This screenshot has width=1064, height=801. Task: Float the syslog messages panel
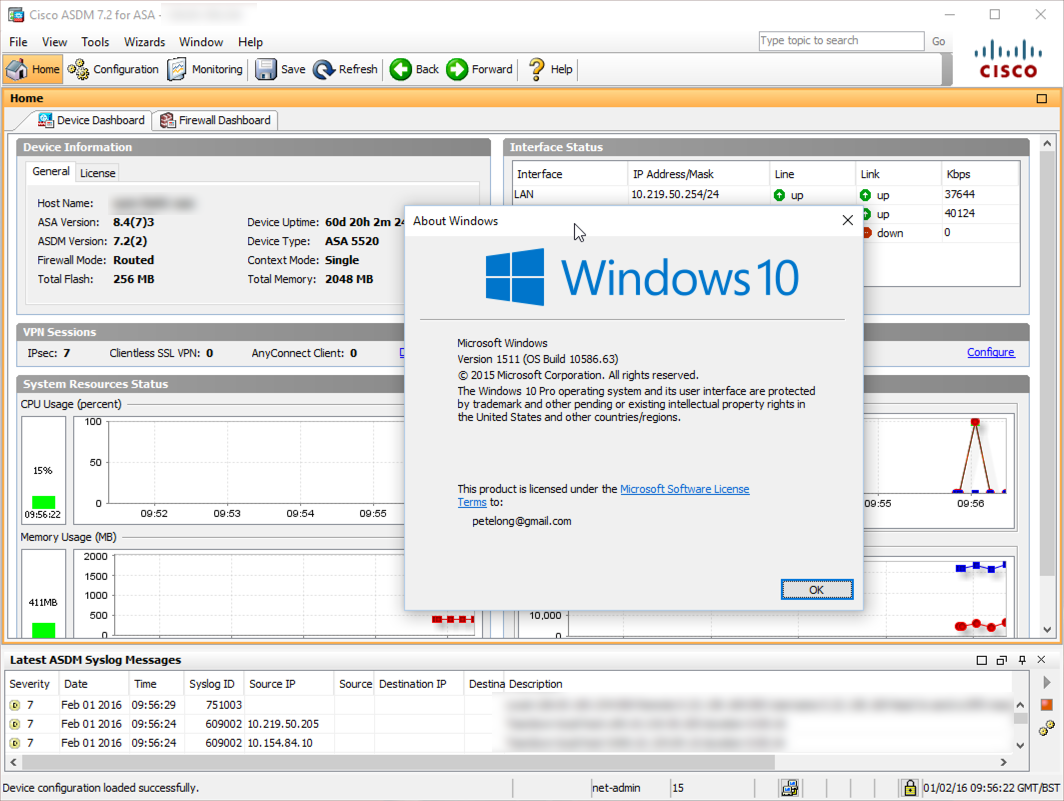1002,660
